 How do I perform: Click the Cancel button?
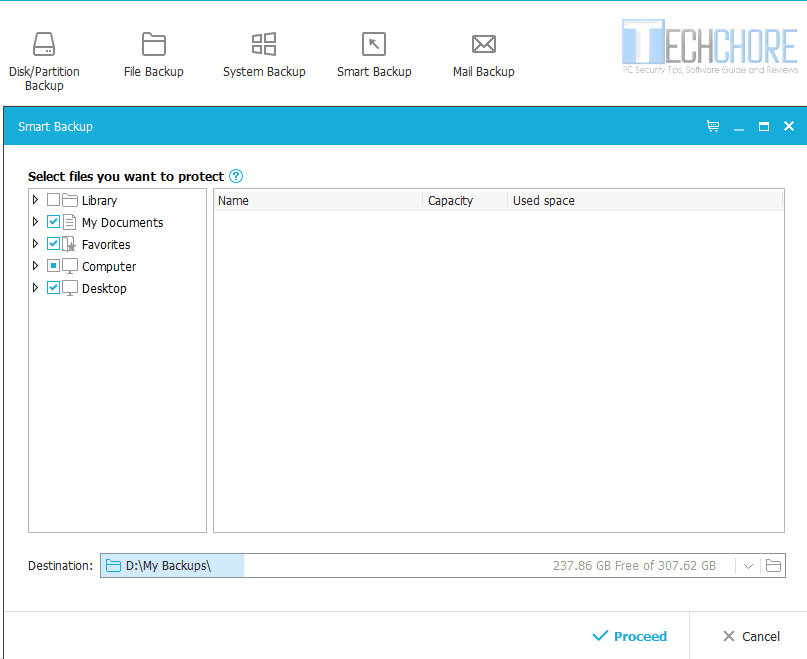[x=751, y=636]
